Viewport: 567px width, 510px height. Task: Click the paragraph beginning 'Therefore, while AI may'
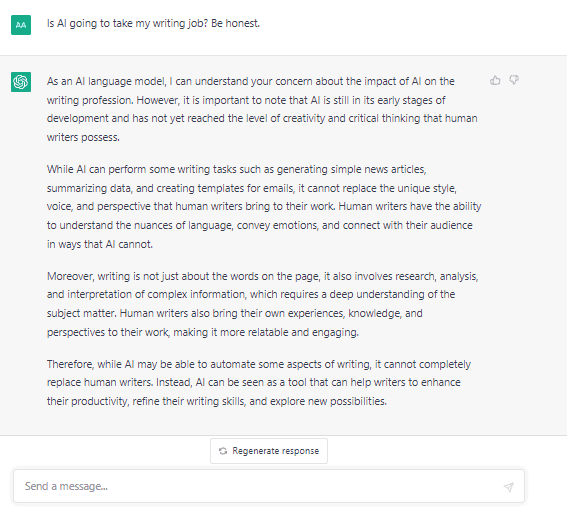click(x=259, y=382)
